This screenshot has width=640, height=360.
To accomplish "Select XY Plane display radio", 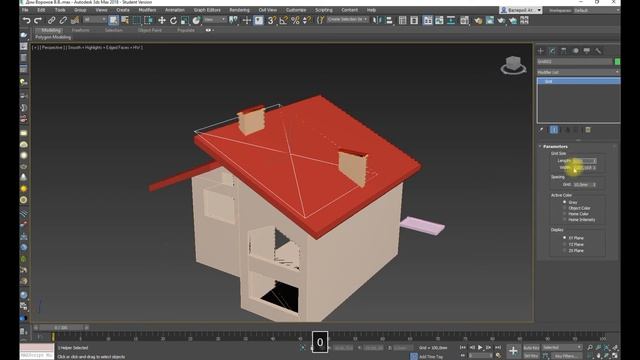I will coord(565,238).
